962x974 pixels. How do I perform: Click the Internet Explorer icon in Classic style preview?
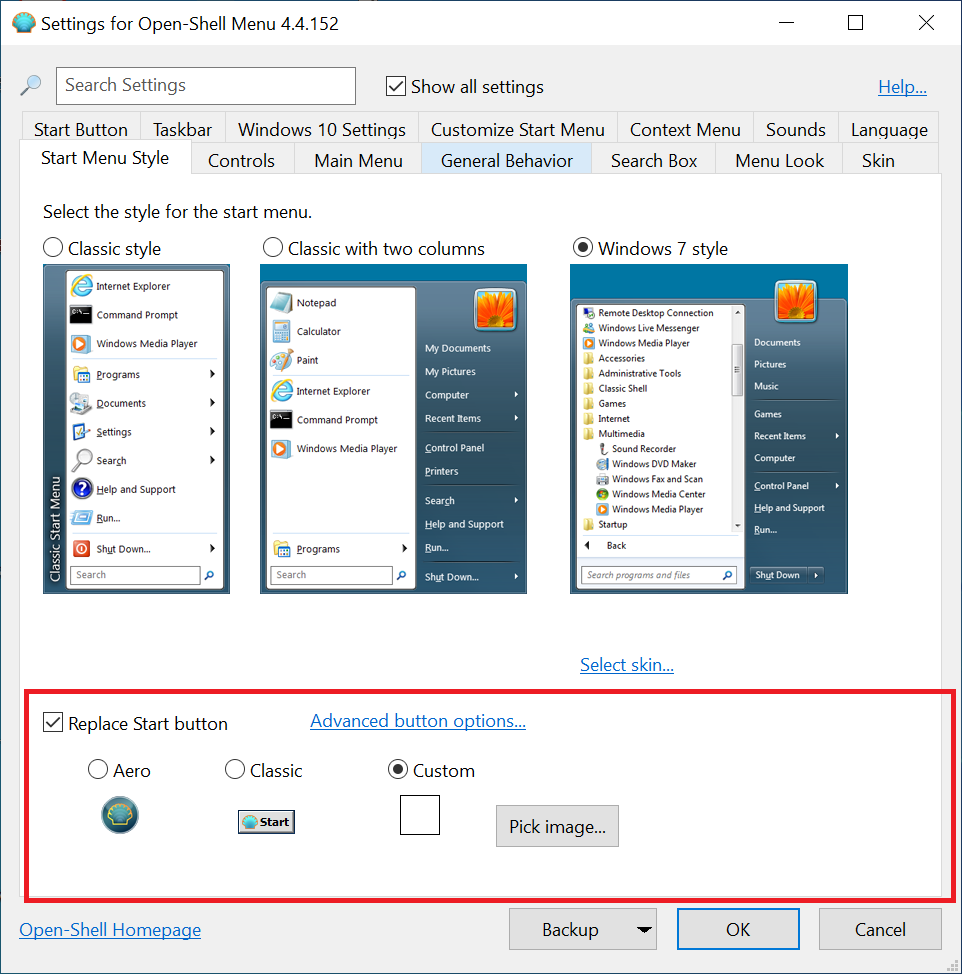tap(82, 286)
